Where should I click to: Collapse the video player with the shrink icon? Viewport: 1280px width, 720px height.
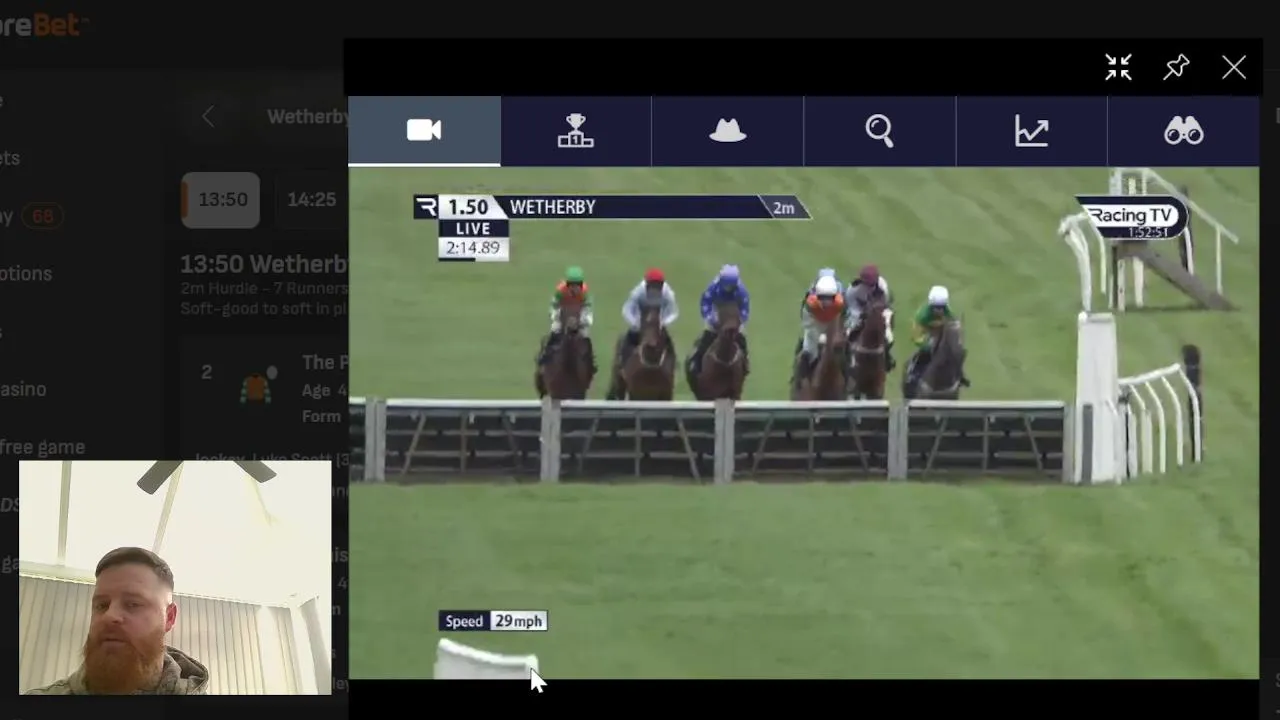point(1118,67)
